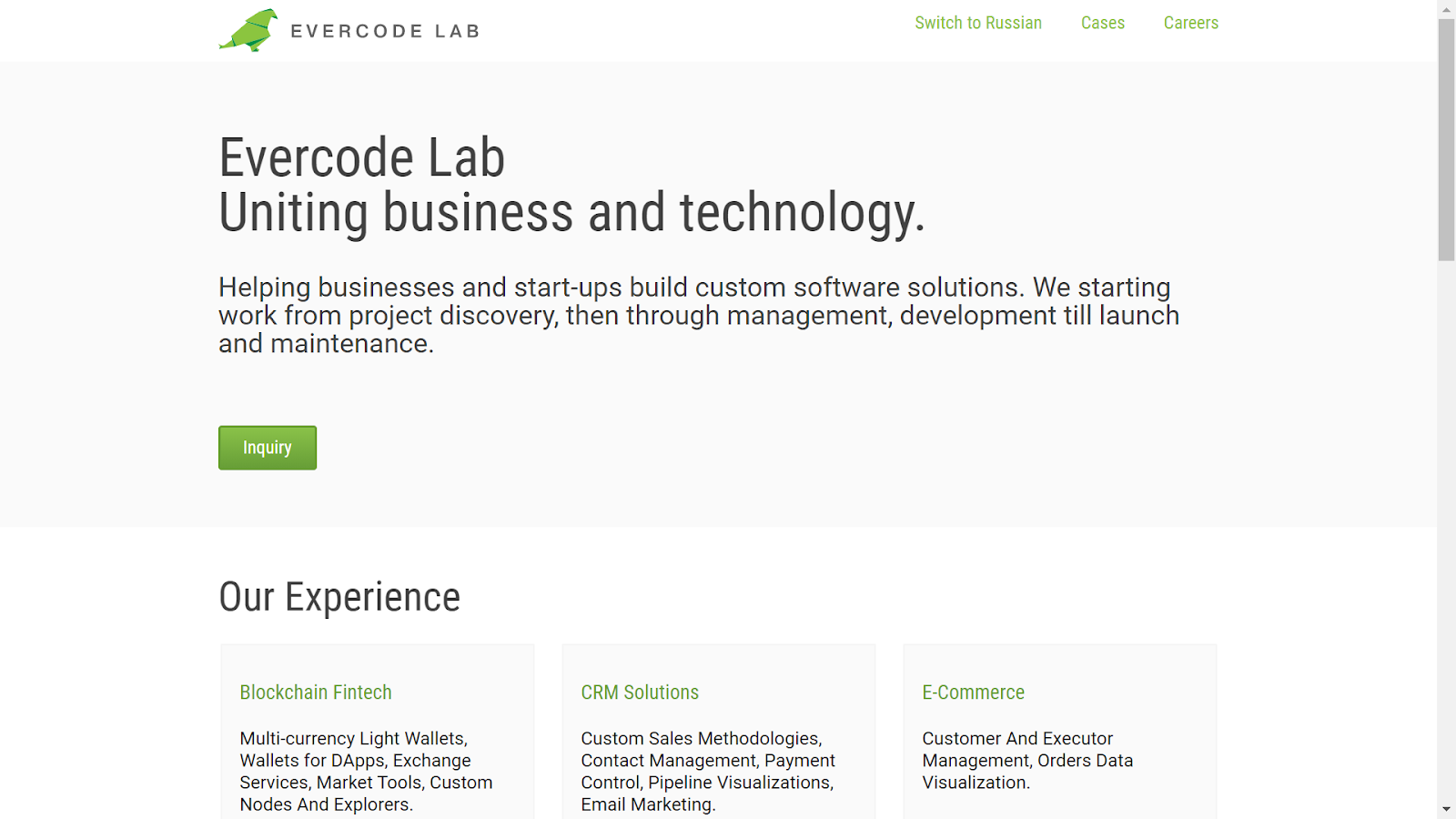Open the Cases page
1456x819 pixels.
pos(1102,23)
